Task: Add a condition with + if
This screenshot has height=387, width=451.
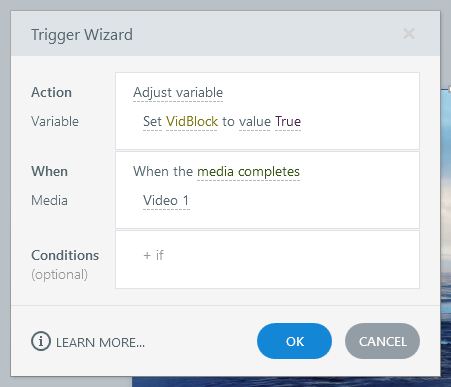Action: point(153,255)
